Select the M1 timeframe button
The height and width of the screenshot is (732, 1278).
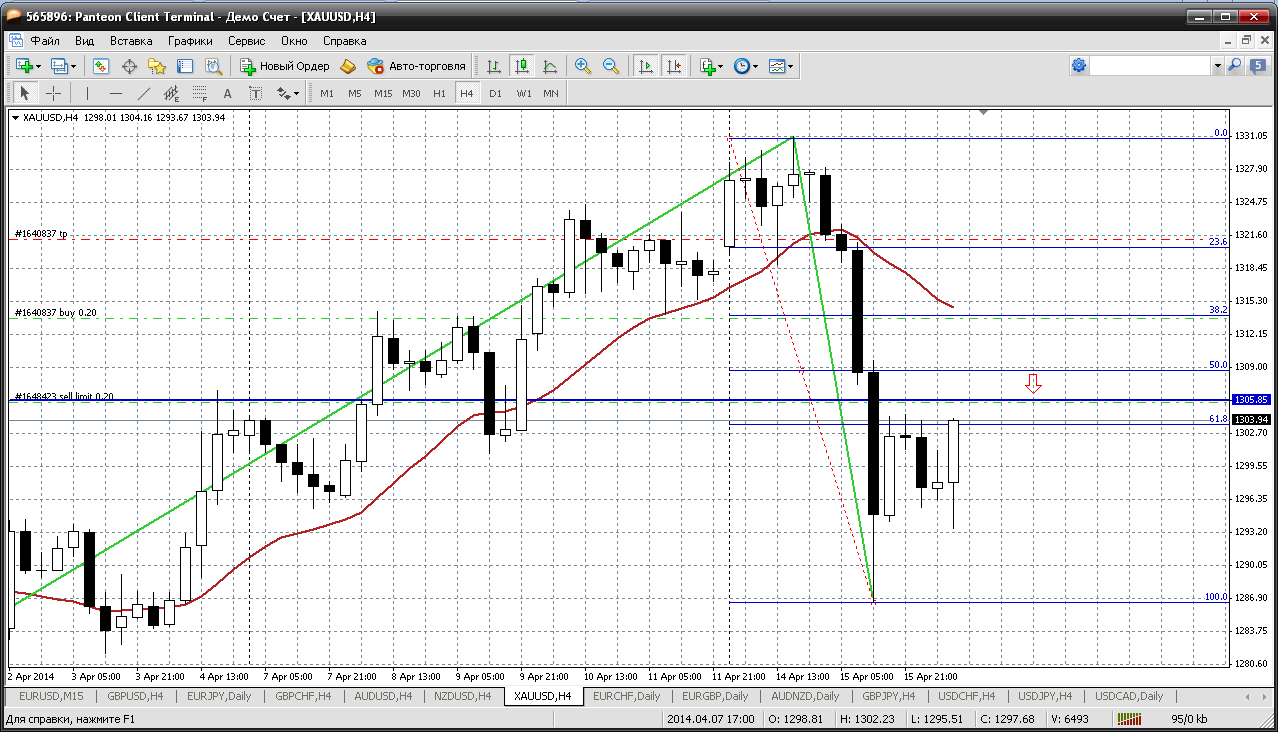(x=327, y=93)
